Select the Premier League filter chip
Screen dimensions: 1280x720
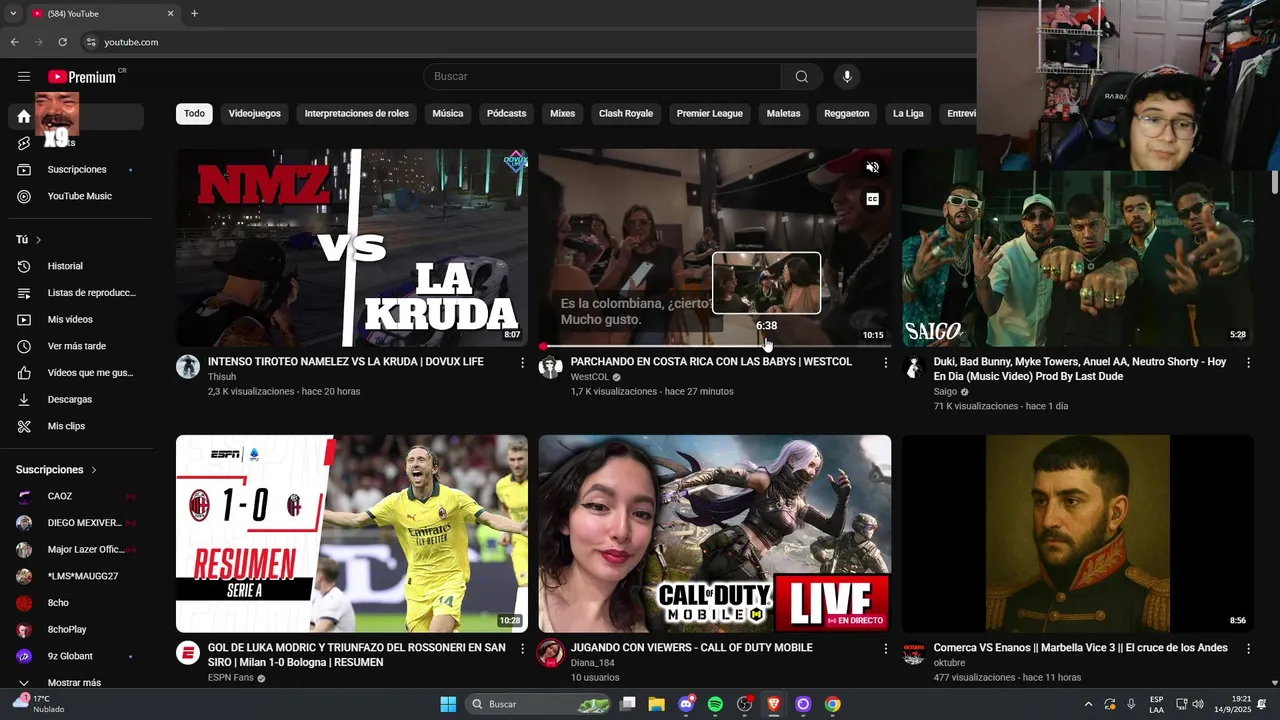click(710, 114)
